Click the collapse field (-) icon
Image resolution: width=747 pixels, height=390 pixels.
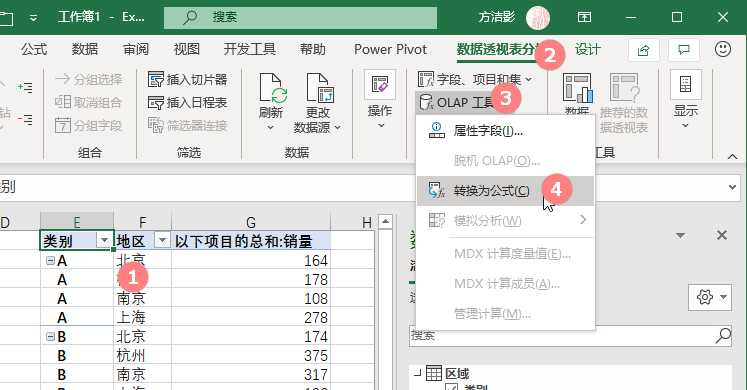click(x=25, y=120)
